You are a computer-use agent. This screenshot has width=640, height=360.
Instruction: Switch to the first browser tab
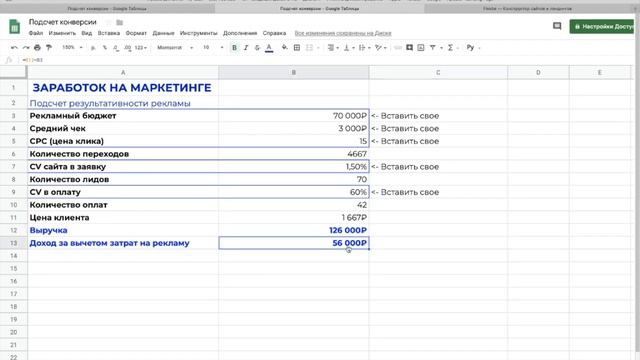pos(107,9)
